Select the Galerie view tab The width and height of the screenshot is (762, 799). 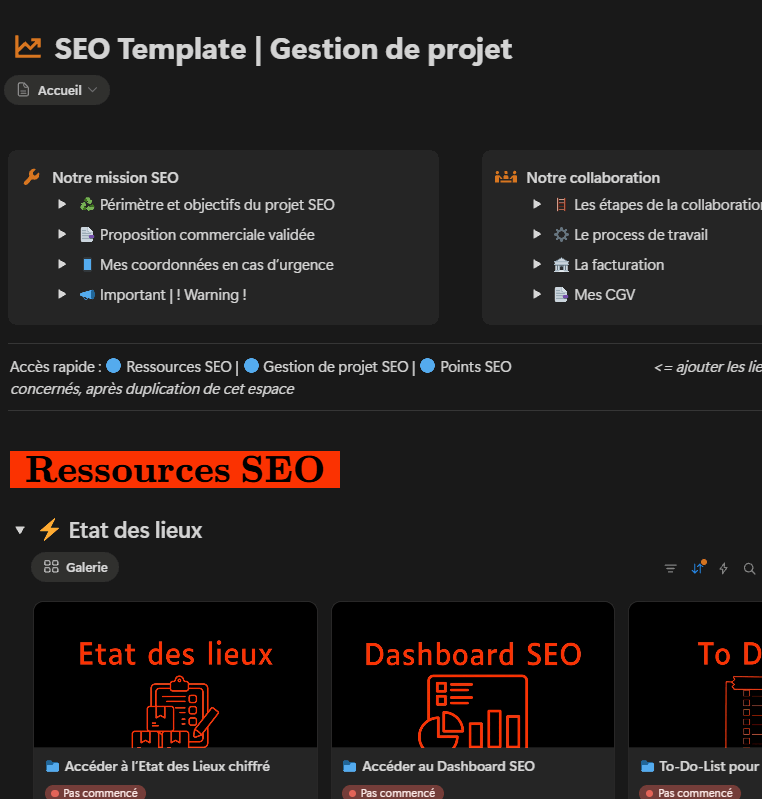[x=75, y=567]
